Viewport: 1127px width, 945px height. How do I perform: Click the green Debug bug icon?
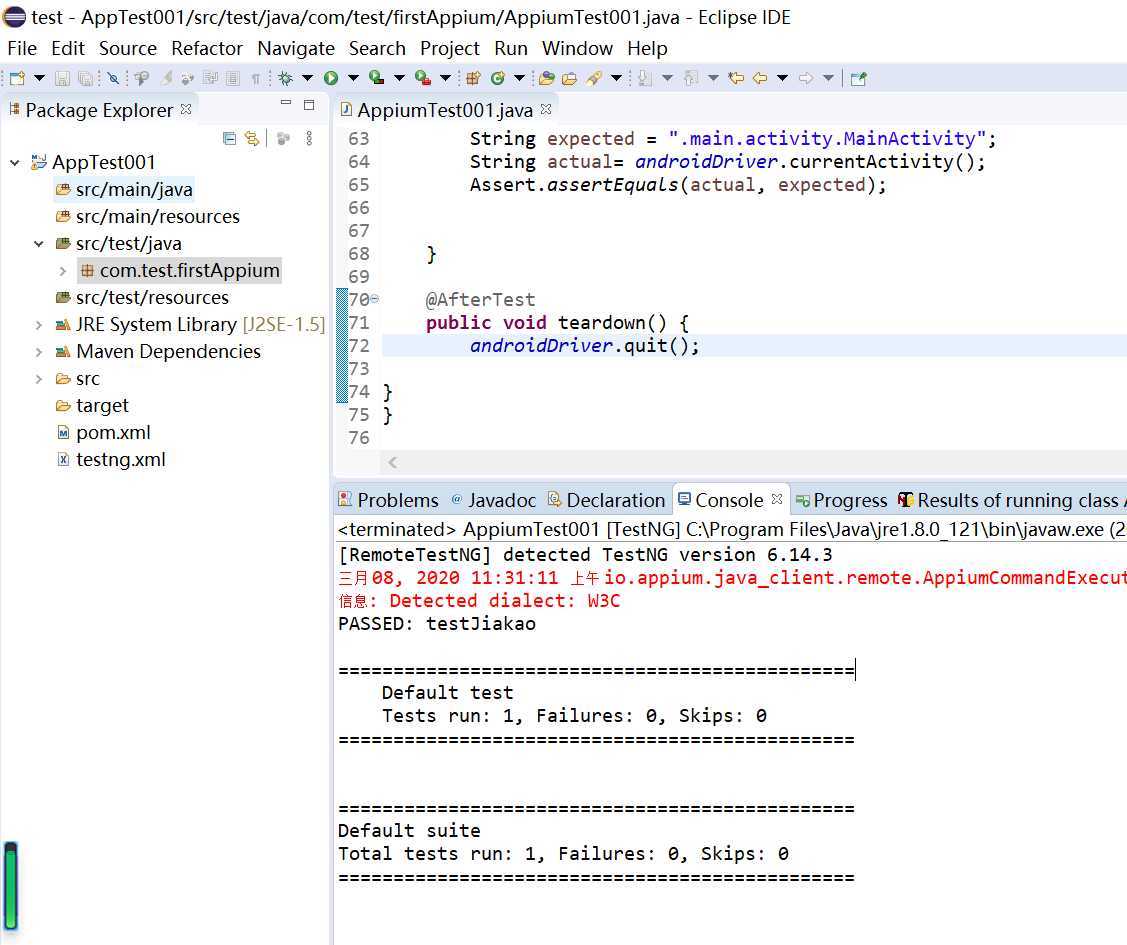click(285, 78)
